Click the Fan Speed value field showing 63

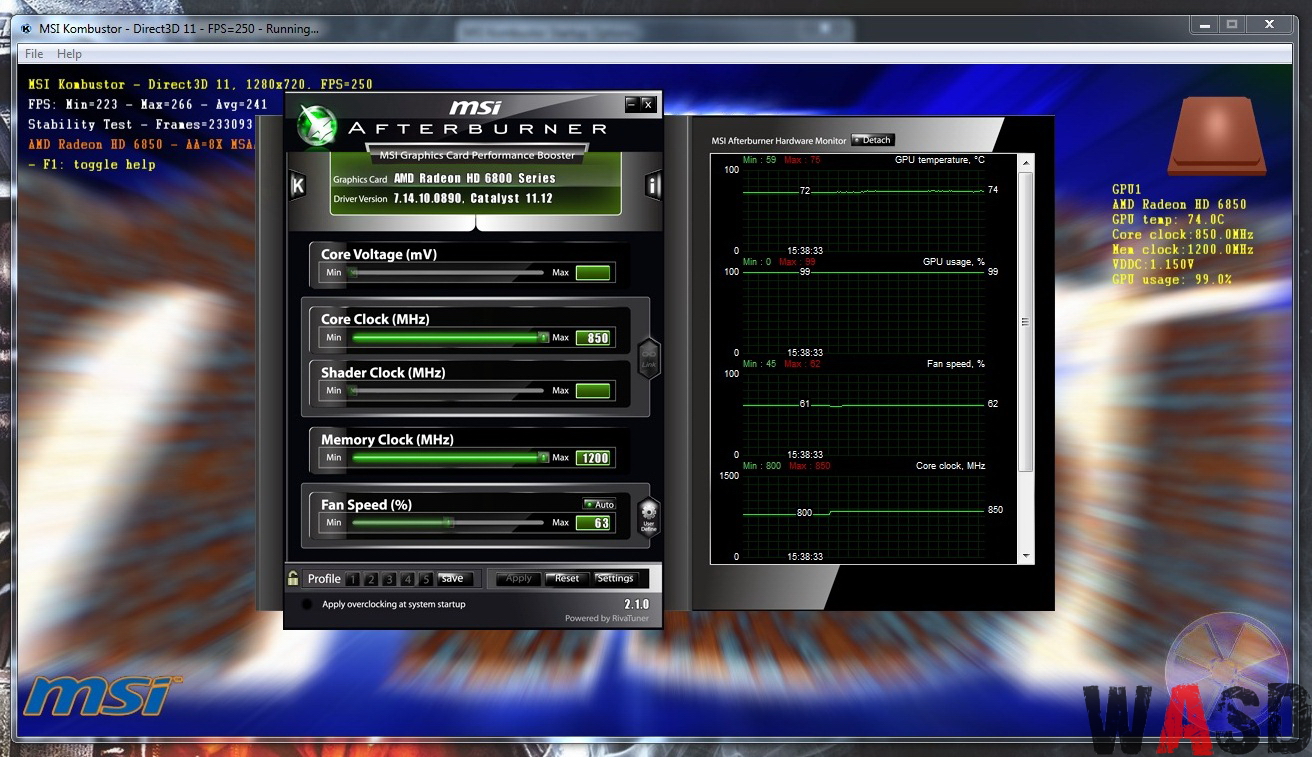pos(593,522)
